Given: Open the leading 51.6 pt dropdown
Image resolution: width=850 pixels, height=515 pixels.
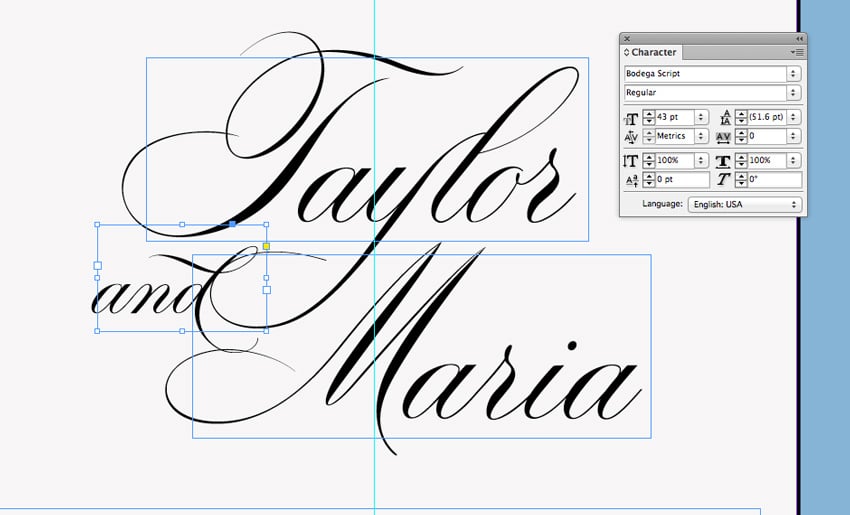Looking at the screenshot, I should 794,117.
